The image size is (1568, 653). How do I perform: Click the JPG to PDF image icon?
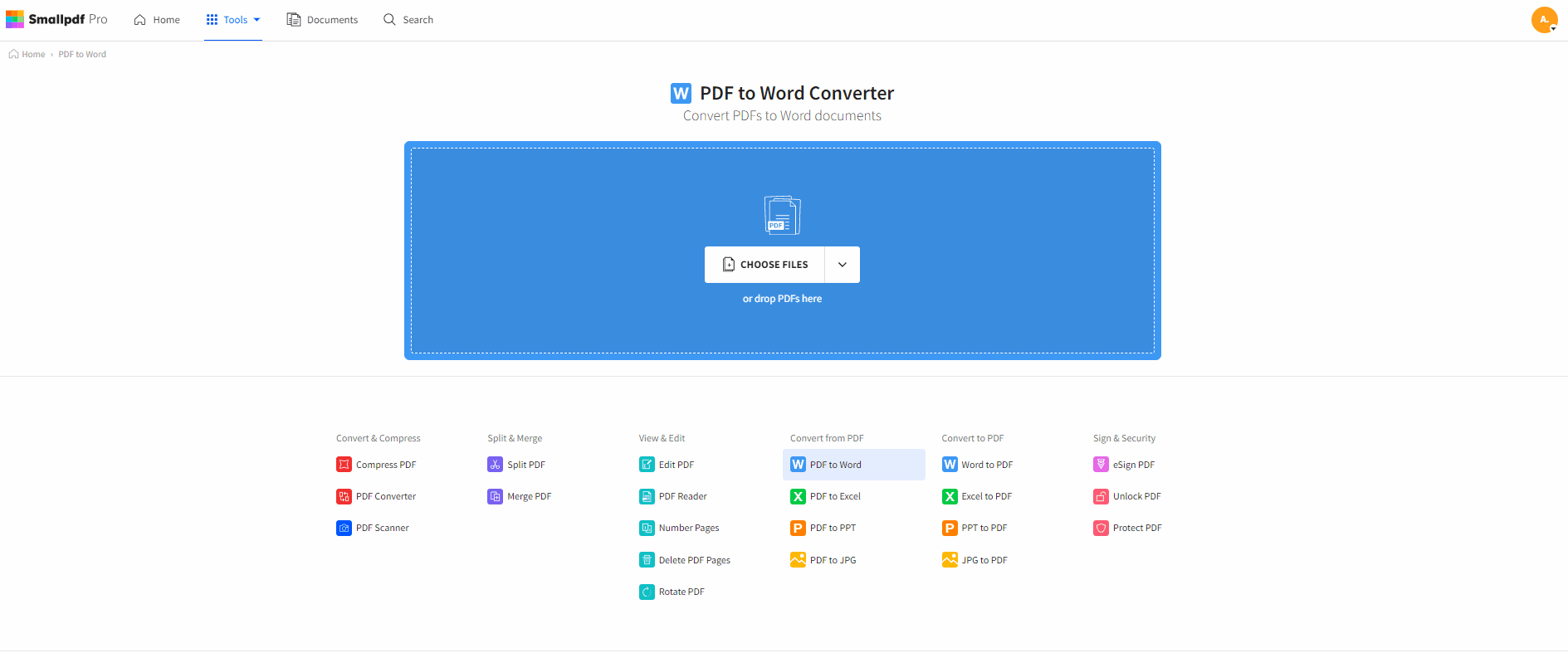point(950,560)
